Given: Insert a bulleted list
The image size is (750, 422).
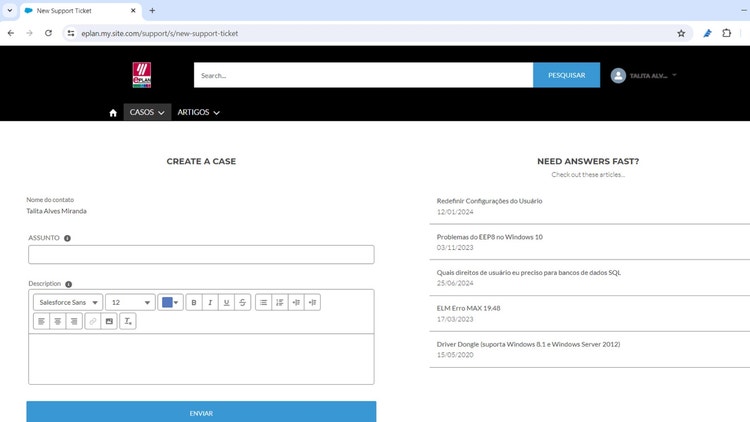Looking at the screenshot, I should 264,302.
